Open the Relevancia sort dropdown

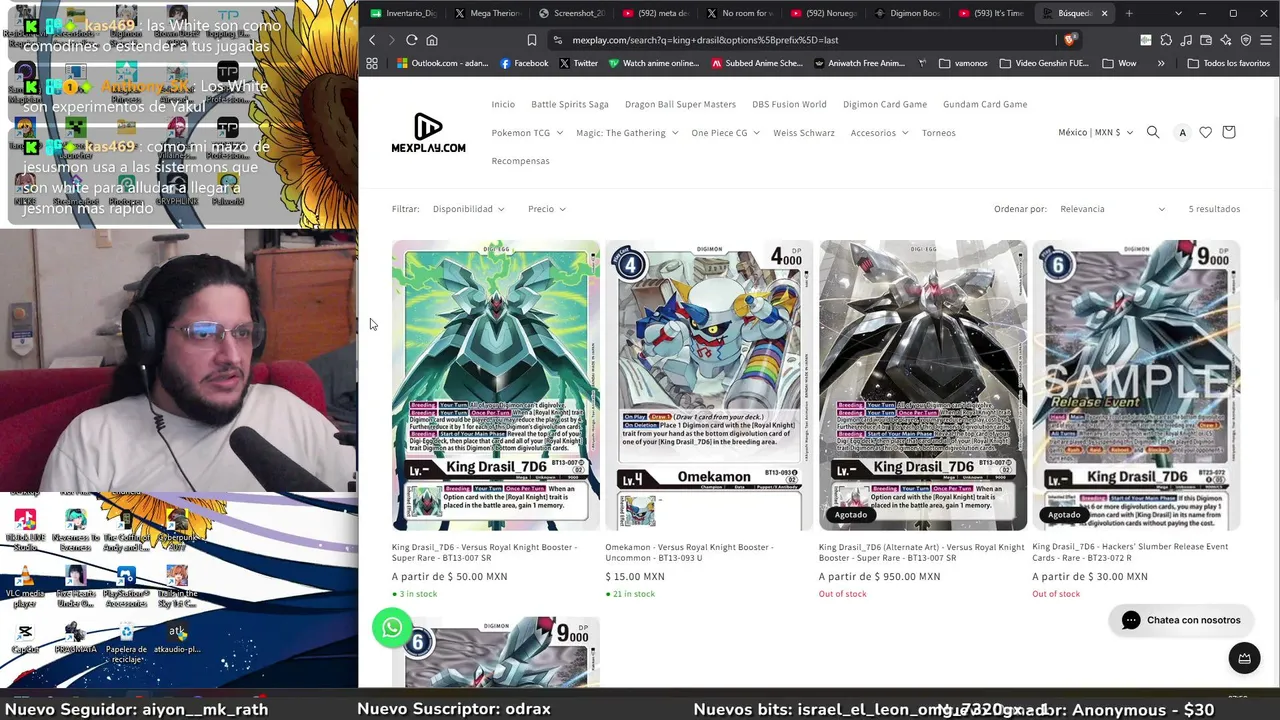tap(1112, 209)
